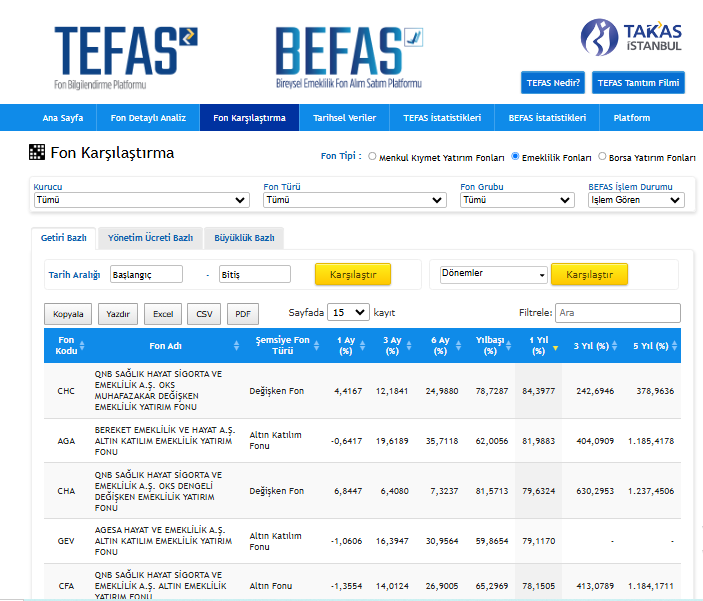Select Emeklilik Fonları radio option
Screen dimensions: 703x601
pyautogui.click(x=515, y=156)
